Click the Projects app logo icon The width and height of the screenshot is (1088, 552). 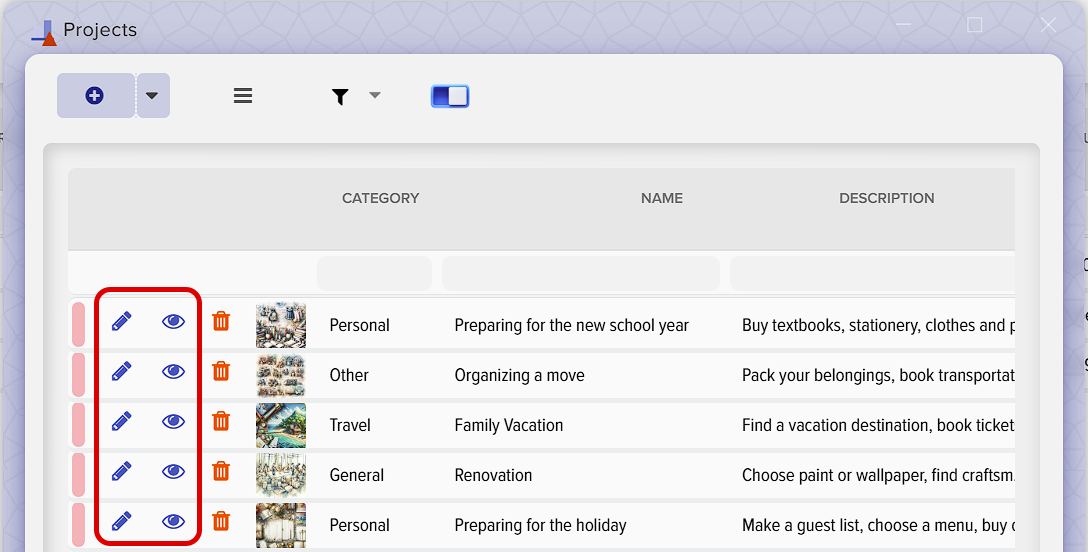tap(44, 32)
